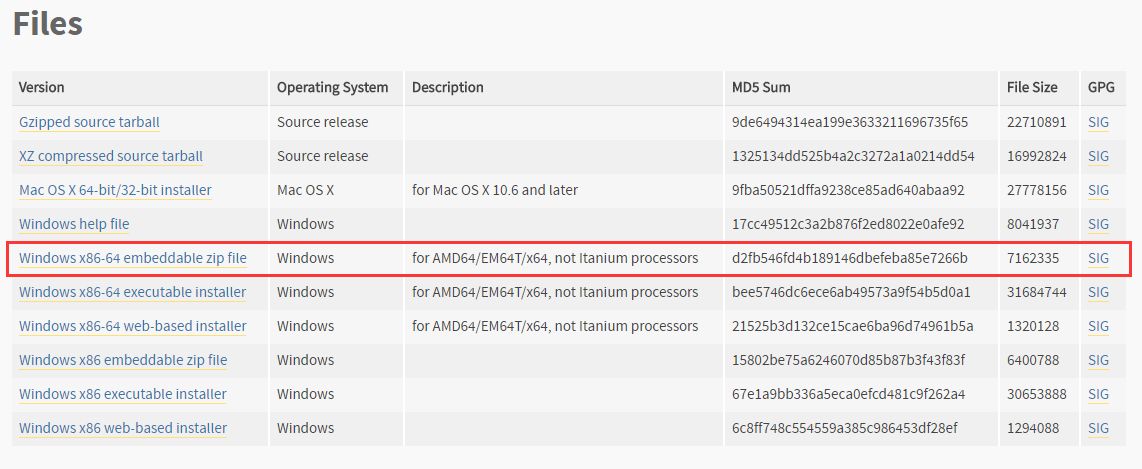Click Mac OS X 64-bit/32-bit installer link

click(x=115, y=190)
